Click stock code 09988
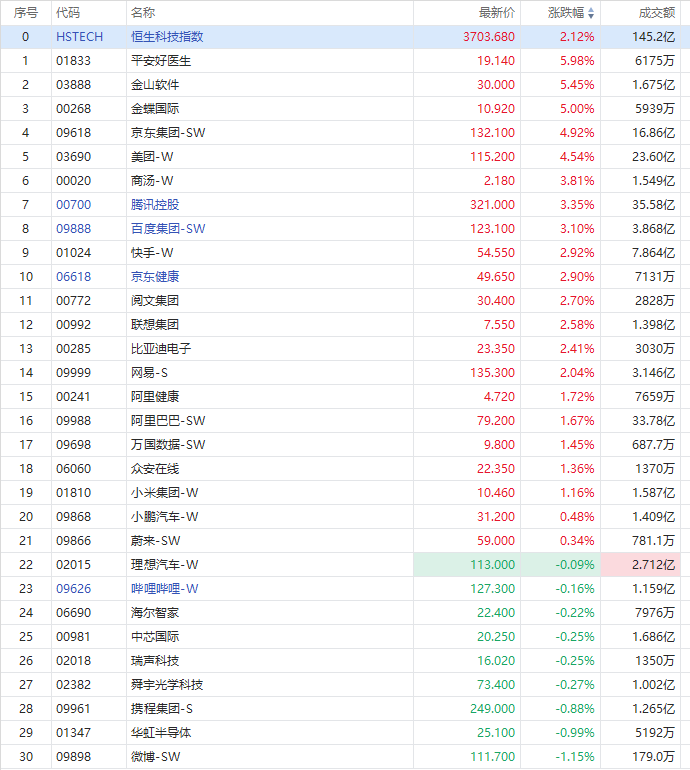The width and height of the screenshot is (690, 770). [x=74, y=421]
